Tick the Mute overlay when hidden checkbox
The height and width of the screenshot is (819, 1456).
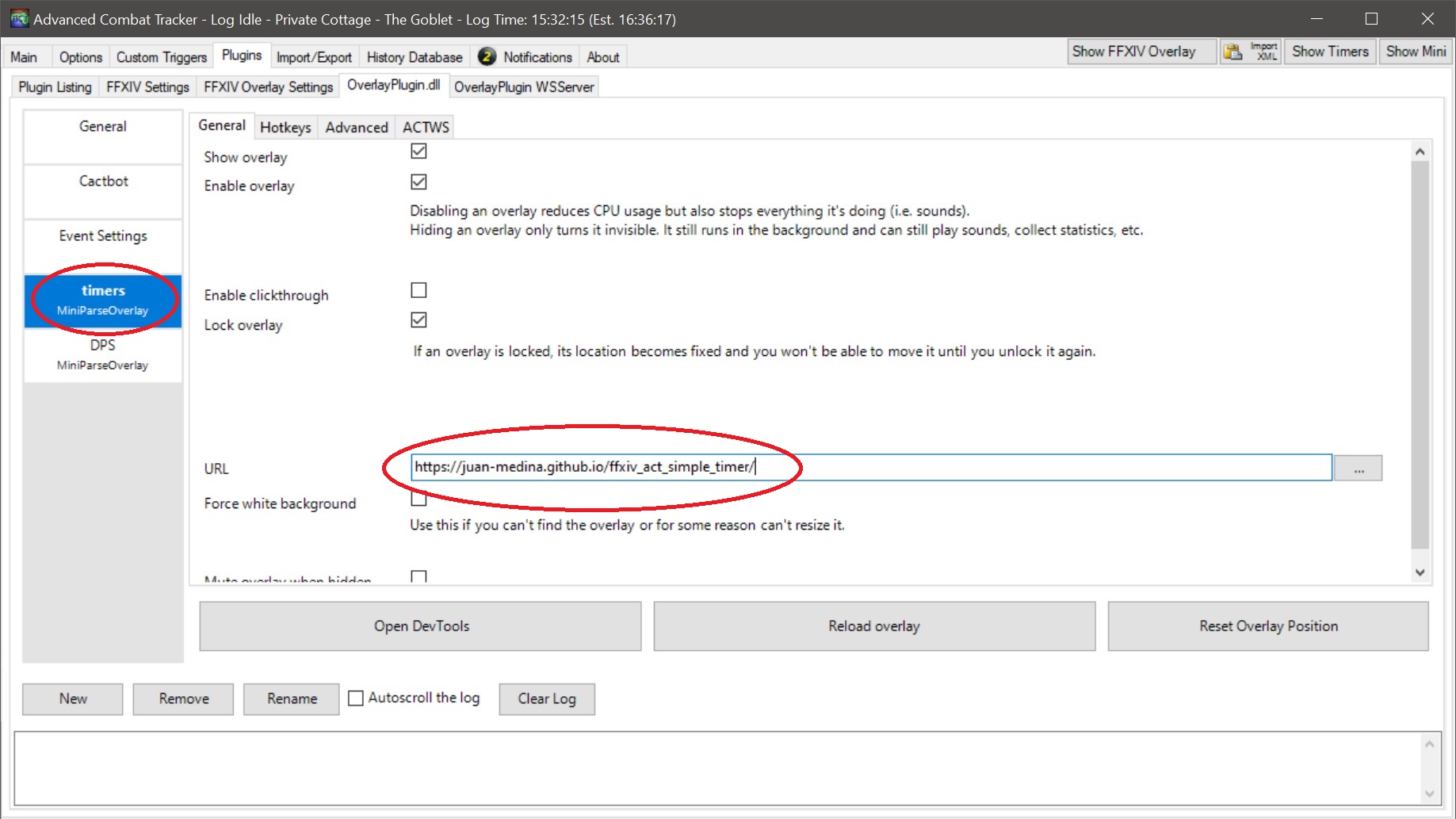pyautogui.click(x=418, y=576)
